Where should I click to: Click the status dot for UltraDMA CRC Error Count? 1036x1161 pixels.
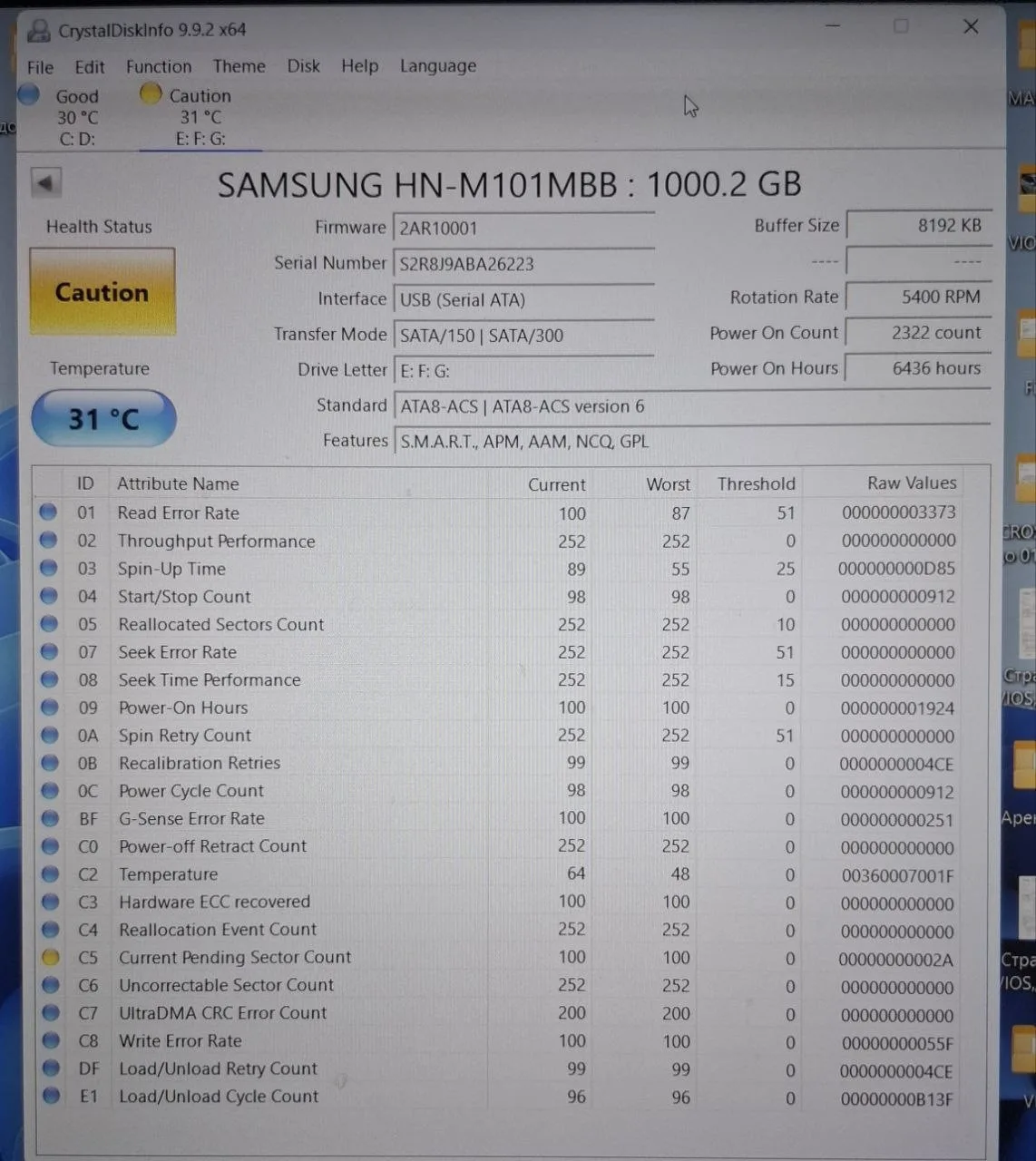50,1012
